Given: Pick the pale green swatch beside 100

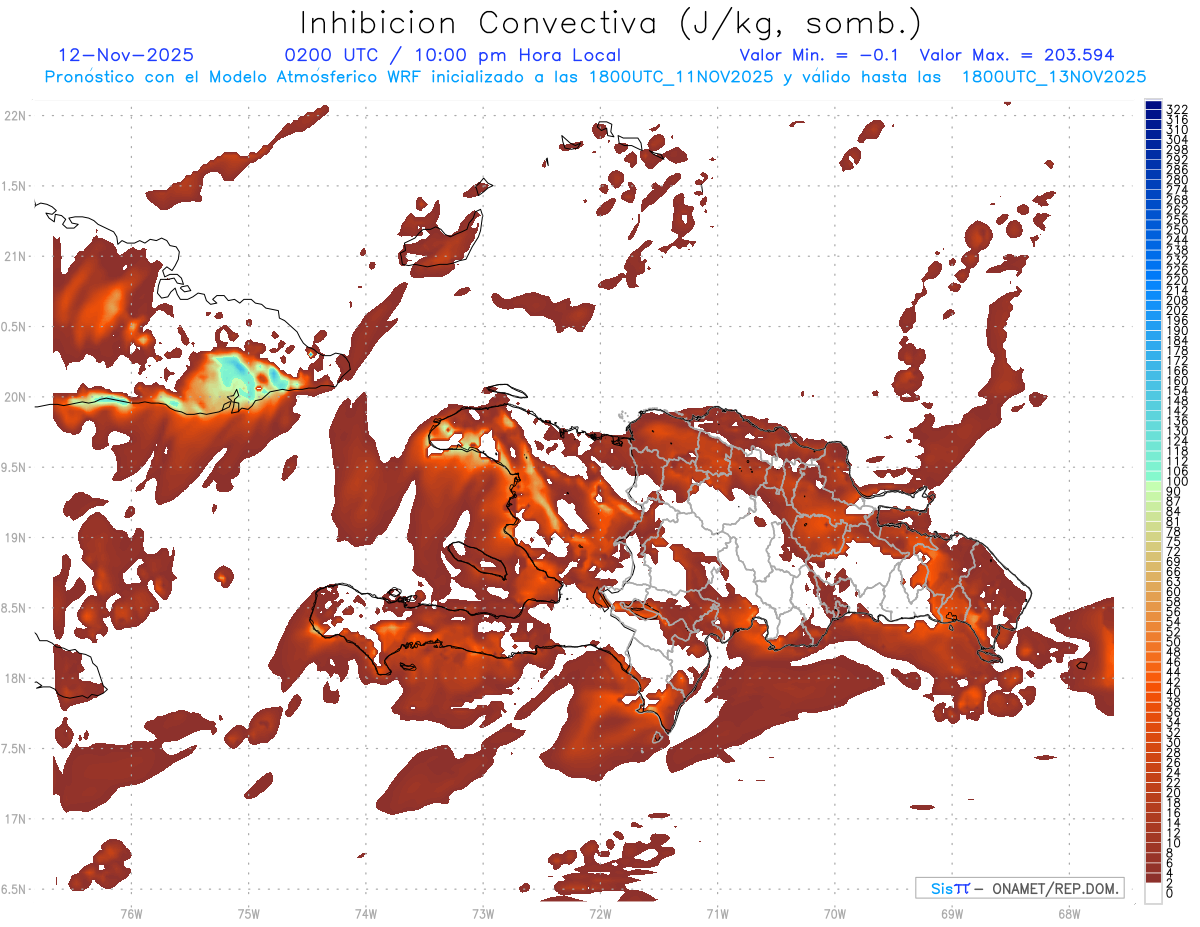Looking at the screenshot, I should tap(1153, 484).
